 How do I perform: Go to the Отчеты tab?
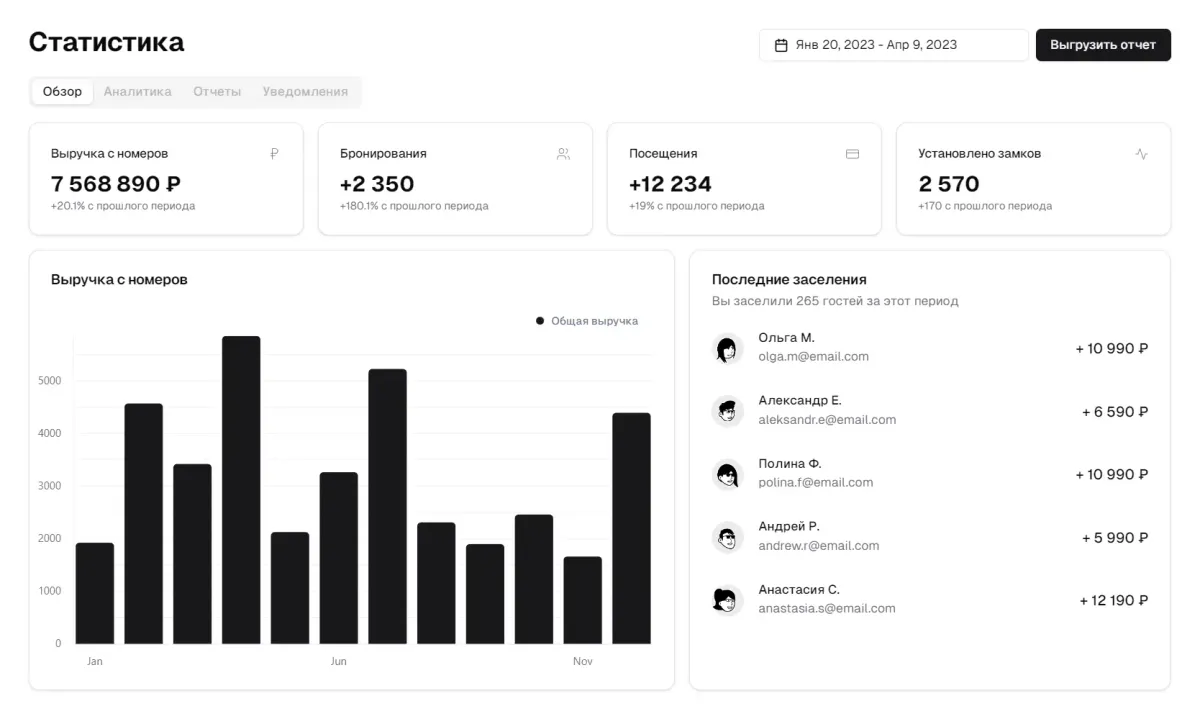(217, 92)
